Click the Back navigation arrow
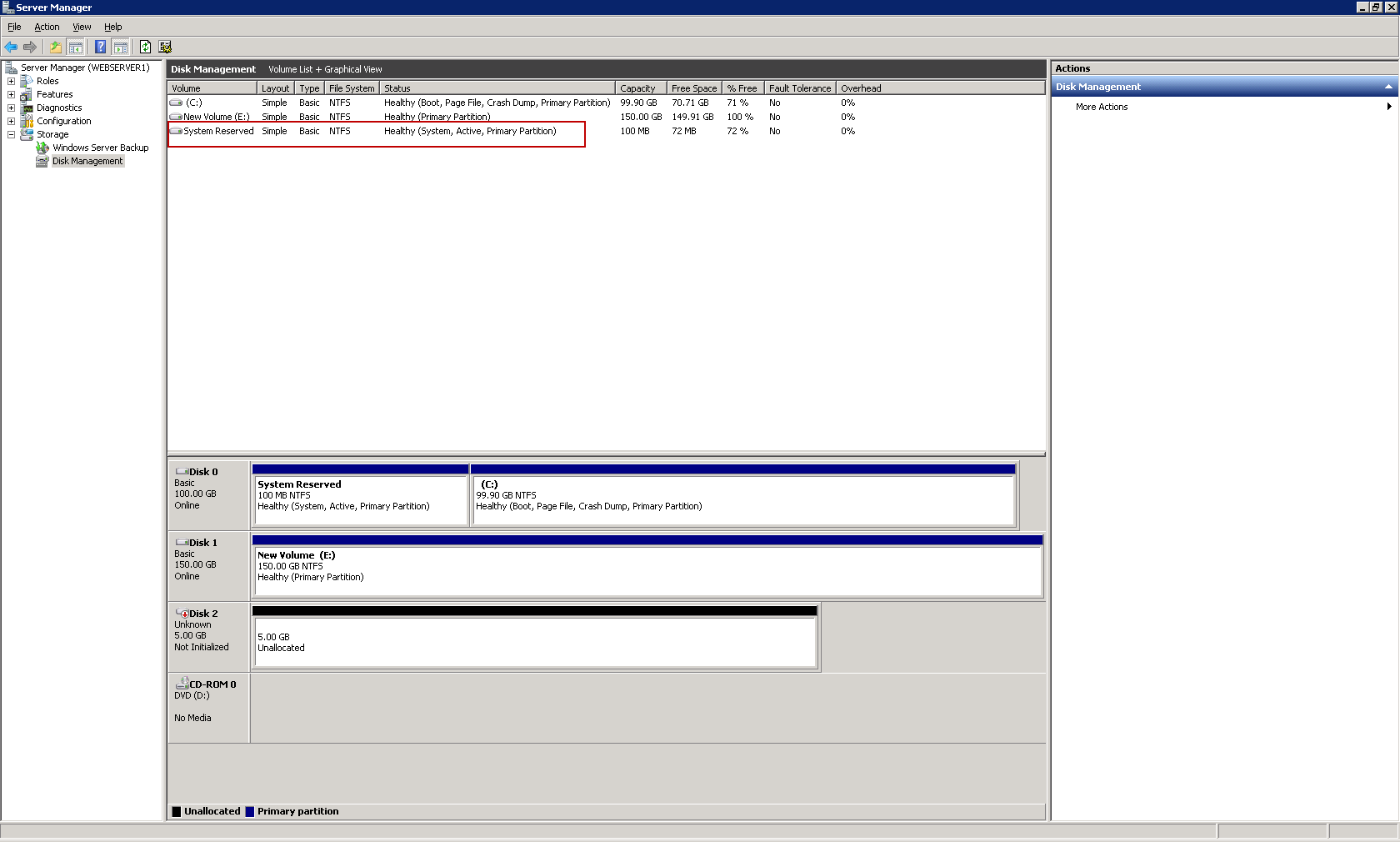1400x842 pixels. coord(12,47)
